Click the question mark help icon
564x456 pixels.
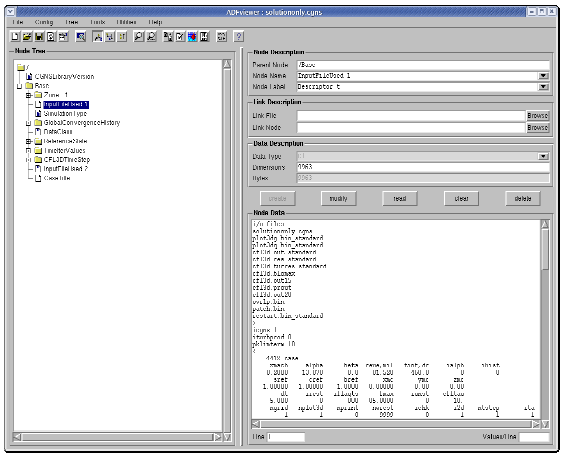[x=238, y=36]
